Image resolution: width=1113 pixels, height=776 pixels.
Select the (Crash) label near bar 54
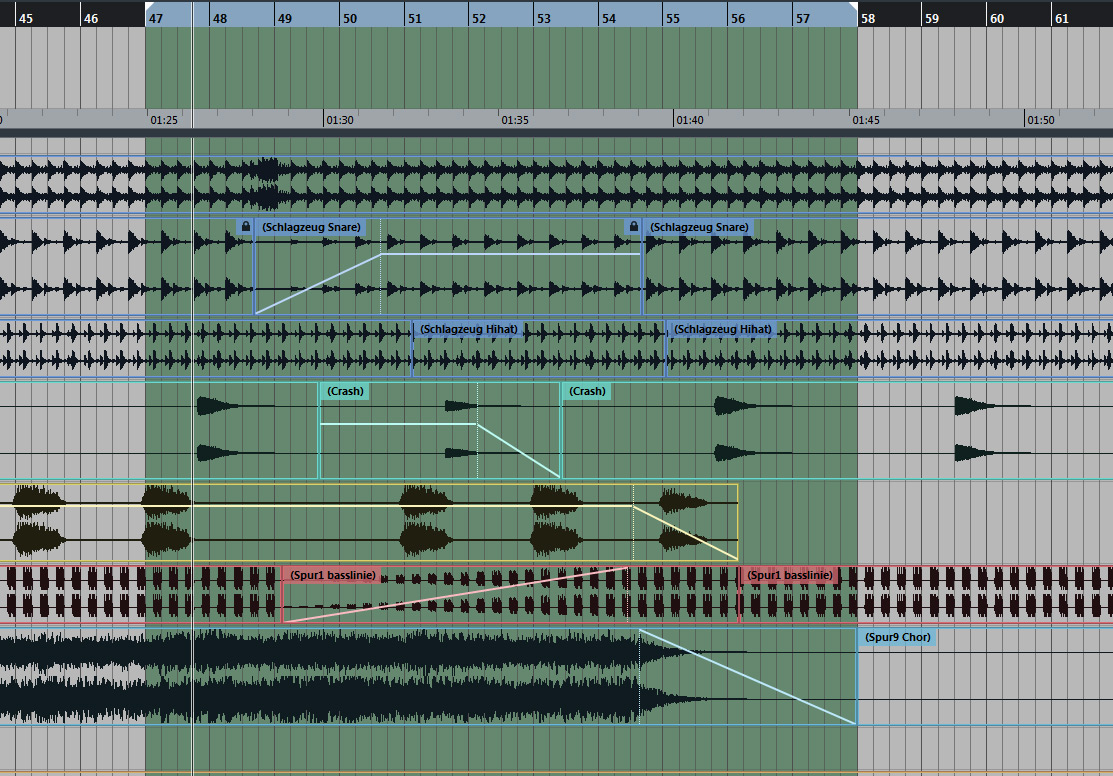[587, 391]
